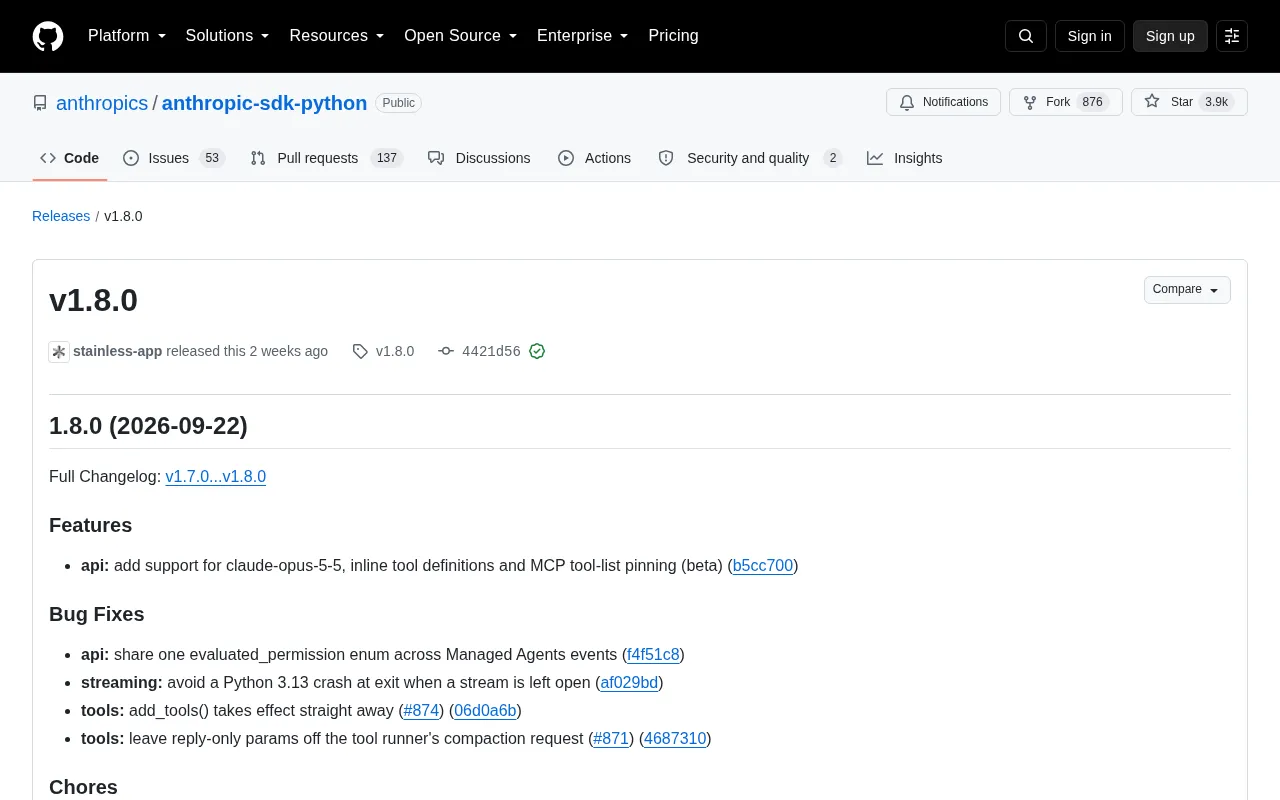Open the Compare dropdown
The height and width of the screenshot is (800, 1280).
point(1187,290)
